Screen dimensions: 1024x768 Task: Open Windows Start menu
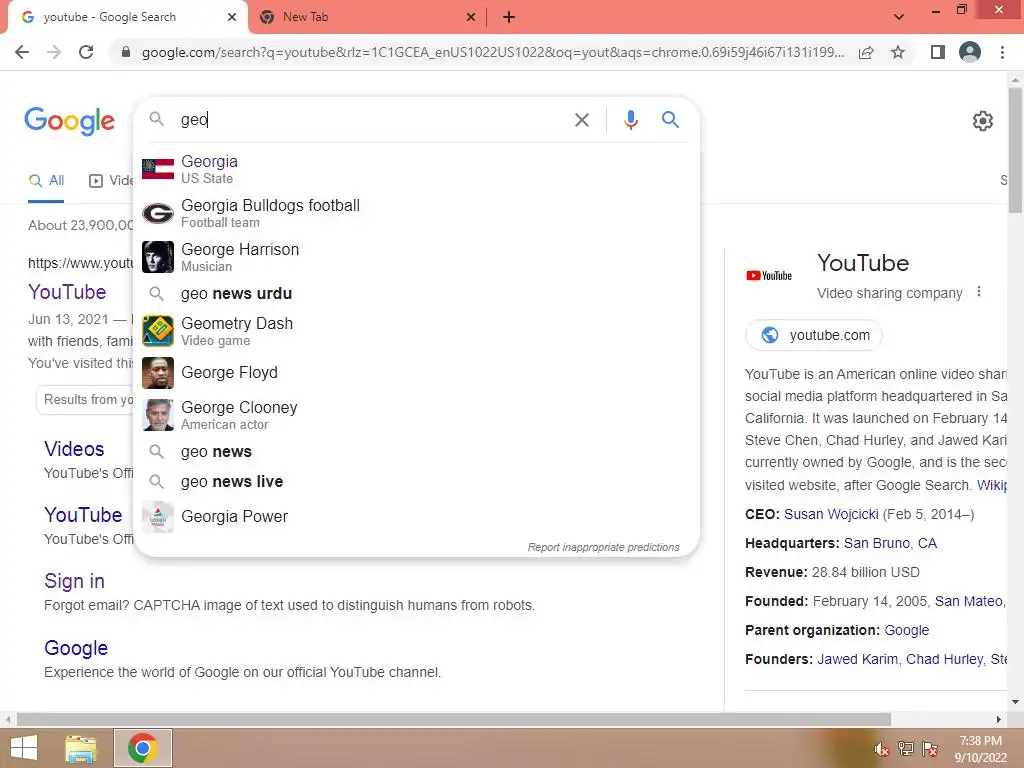tap(24, 748)
